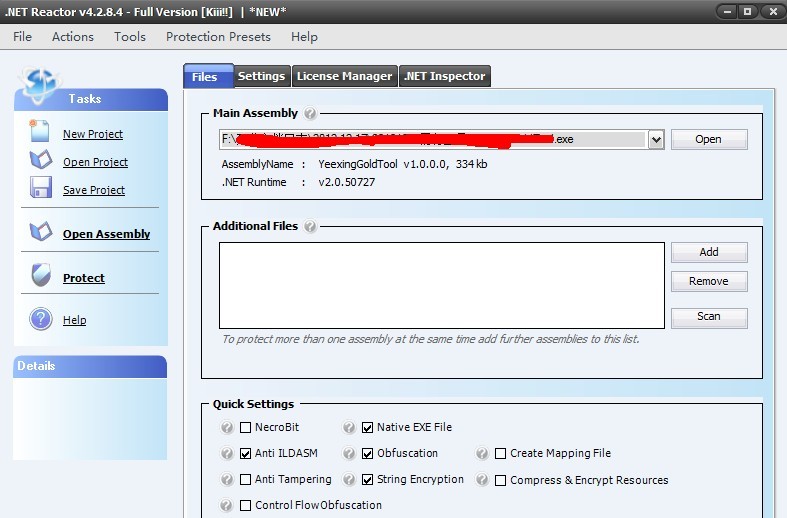The width and height of the screenshot is (787, 518).
Task: Click inside the Additional Files list box
Action: point(442,286)
